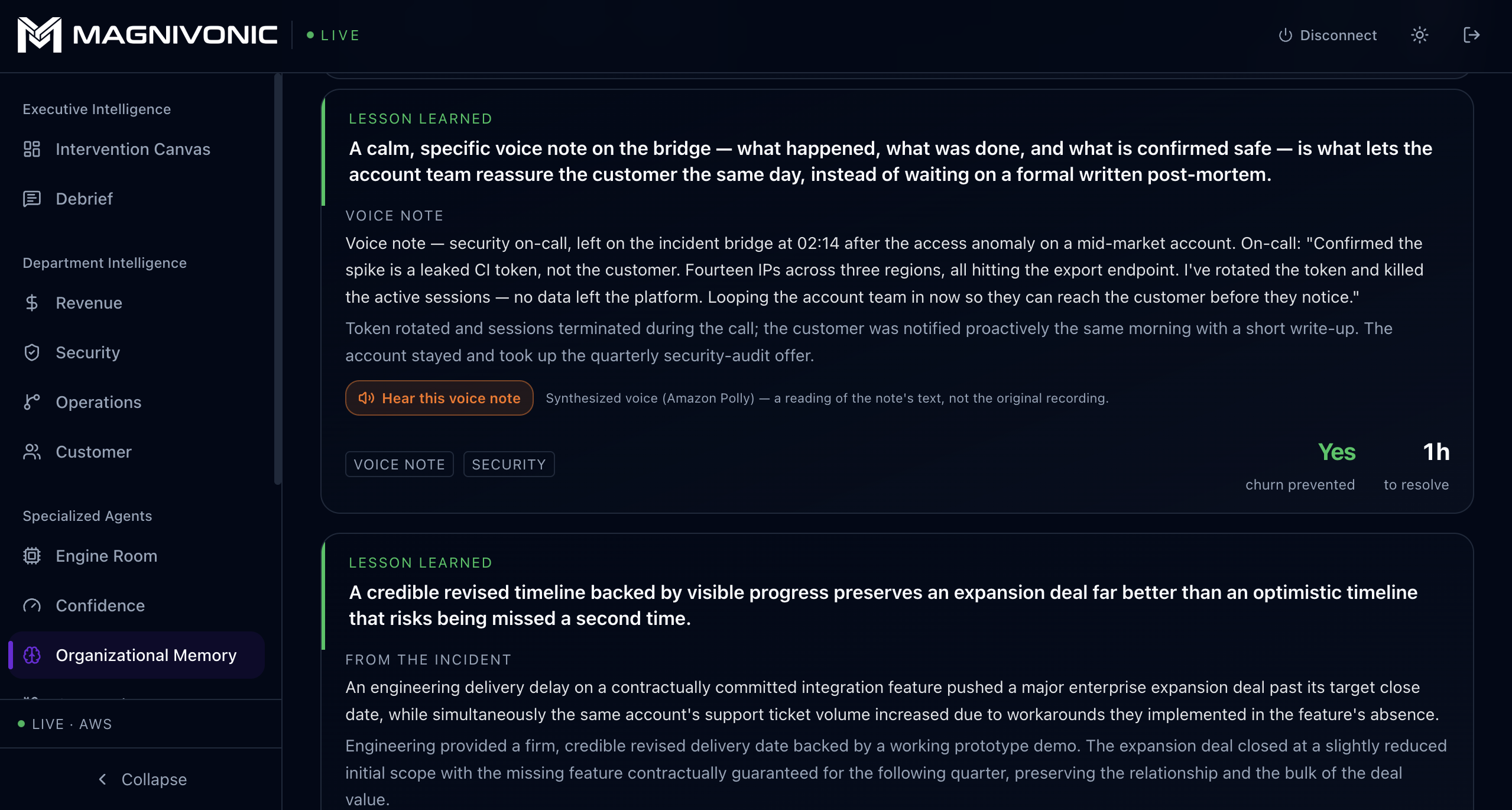Click the SECURITY tag chip
Viewport: 1512px width, 810px height.
point(509,464)
